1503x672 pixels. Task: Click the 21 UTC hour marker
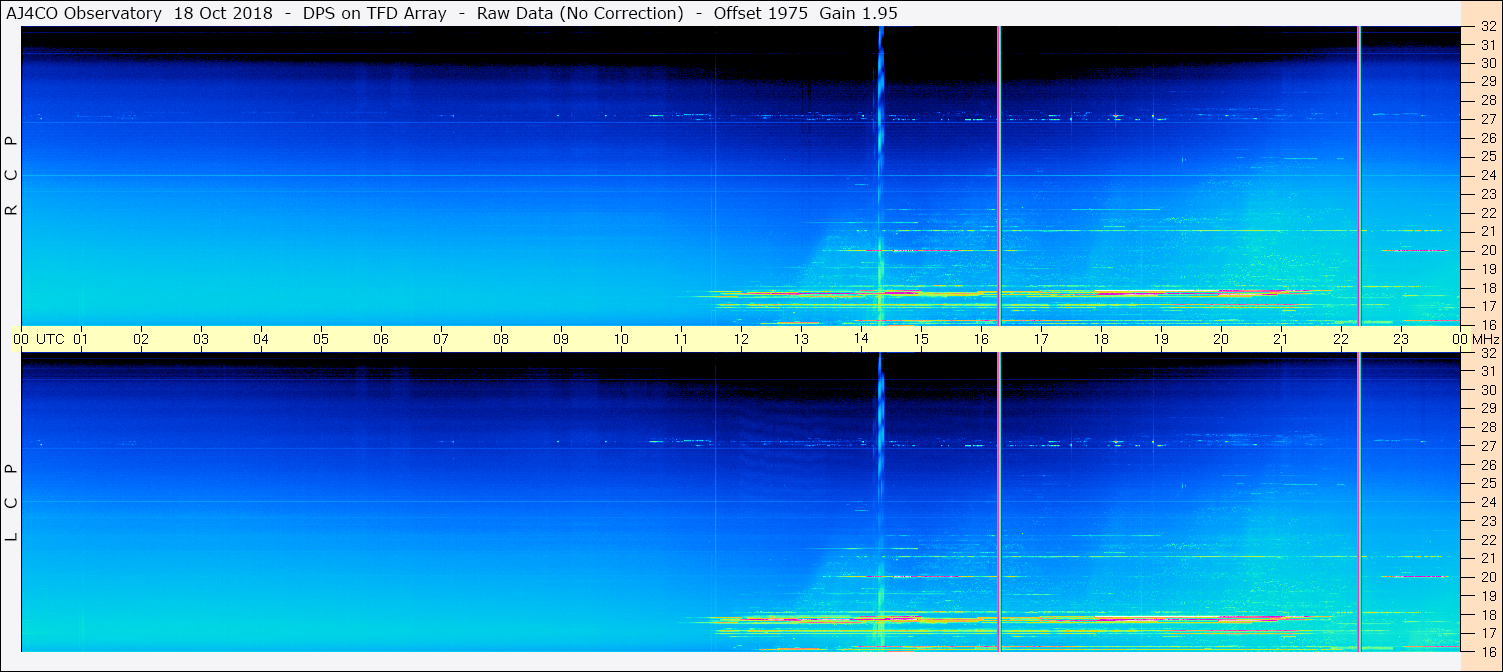coord(1281,339)
